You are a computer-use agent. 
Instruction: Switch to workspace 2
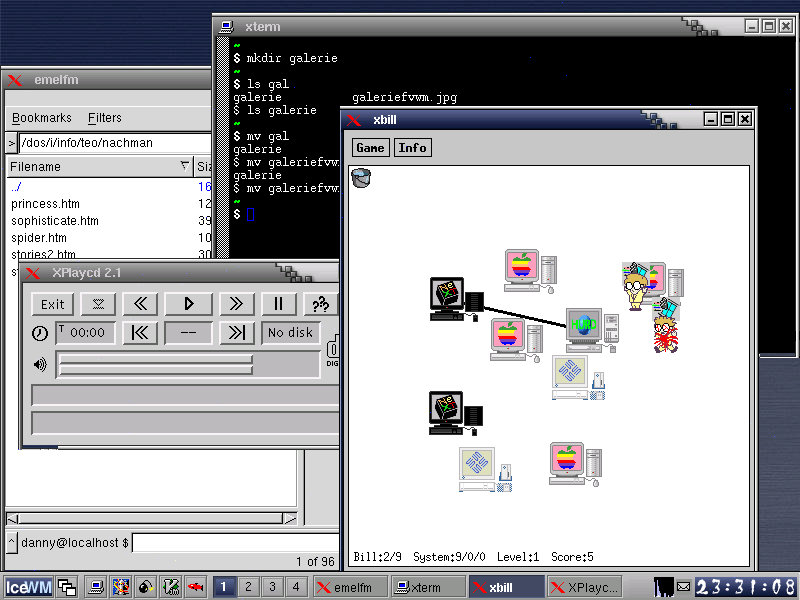[248, 587]
